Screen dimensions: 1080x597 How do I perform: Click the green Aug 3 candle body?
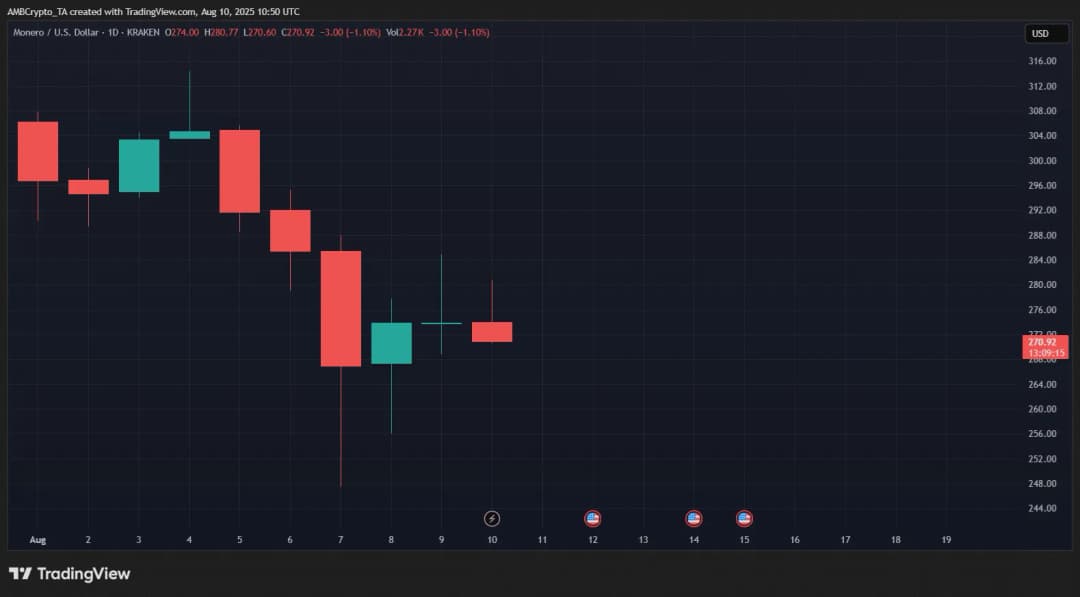(x=139, y=165)
